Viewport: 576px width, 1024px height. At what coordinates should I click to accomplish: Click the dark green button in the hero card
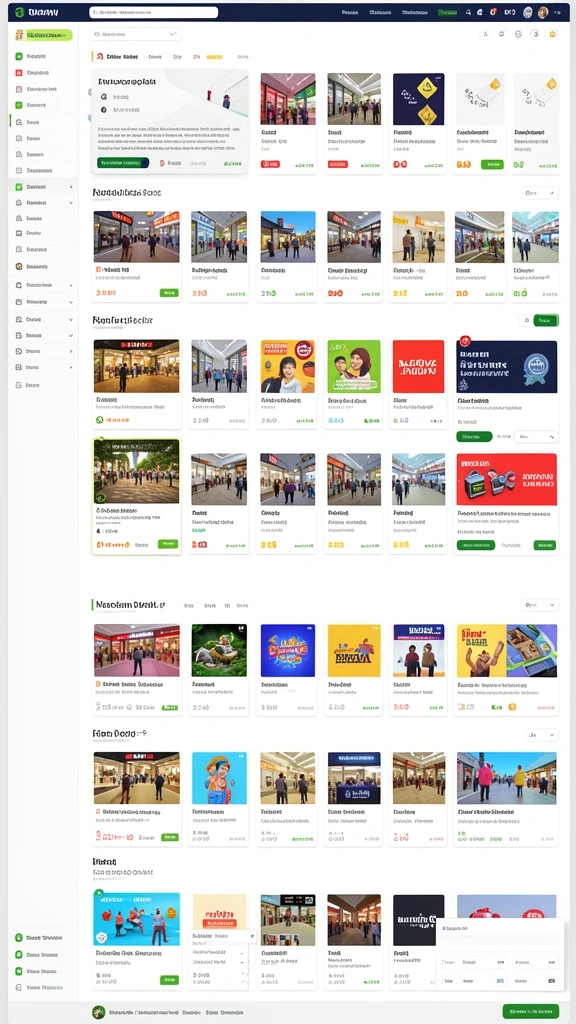(x=123, y=163)
